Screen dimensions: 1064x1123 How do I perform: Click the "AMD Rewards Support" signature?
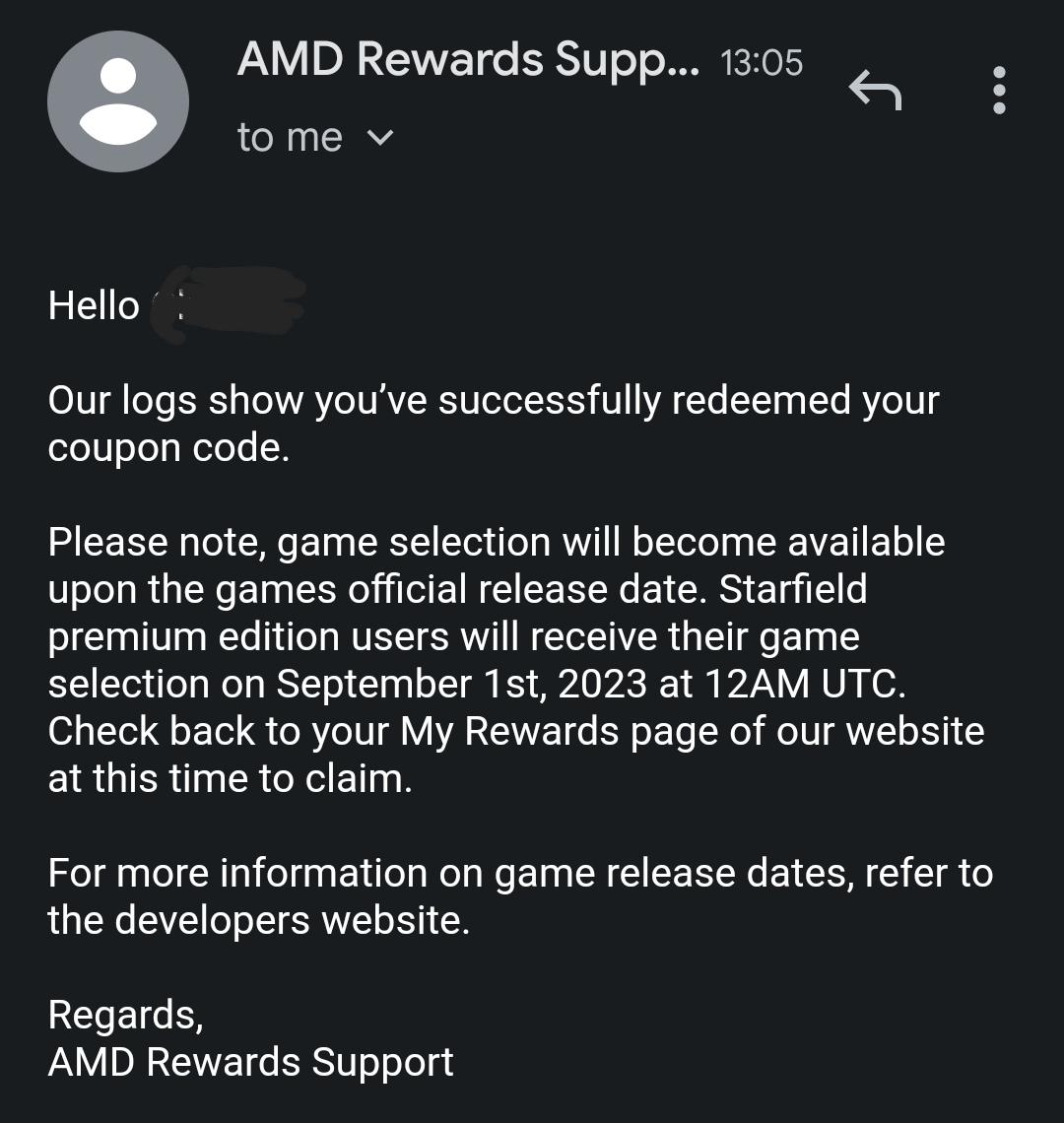tap(250, 1062)
